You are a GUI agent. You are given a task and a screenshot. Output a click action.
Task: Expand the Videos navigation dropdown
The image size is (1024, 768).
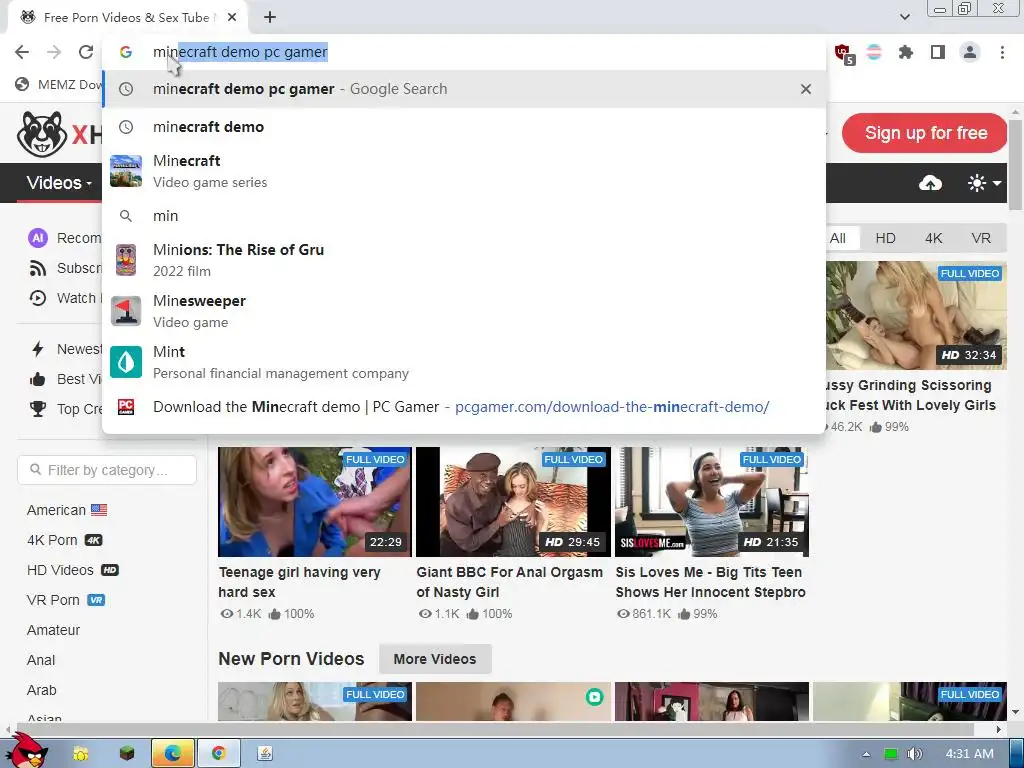59,183
